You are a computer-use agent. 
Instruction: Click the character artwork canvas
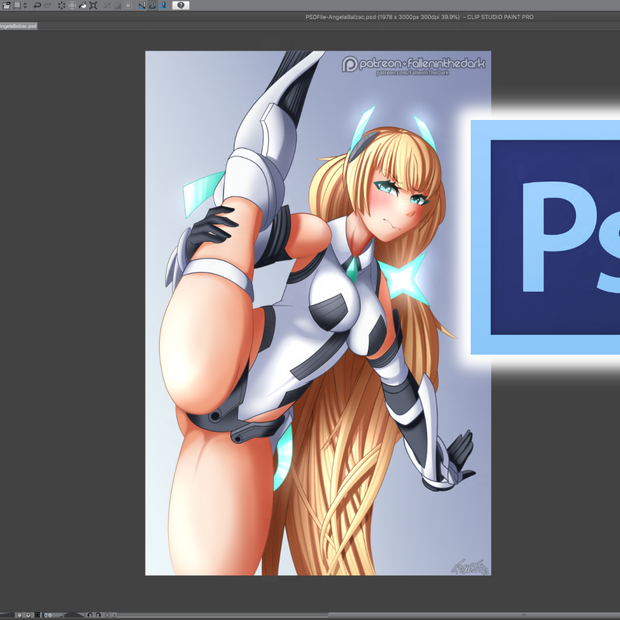click(318, 313)
